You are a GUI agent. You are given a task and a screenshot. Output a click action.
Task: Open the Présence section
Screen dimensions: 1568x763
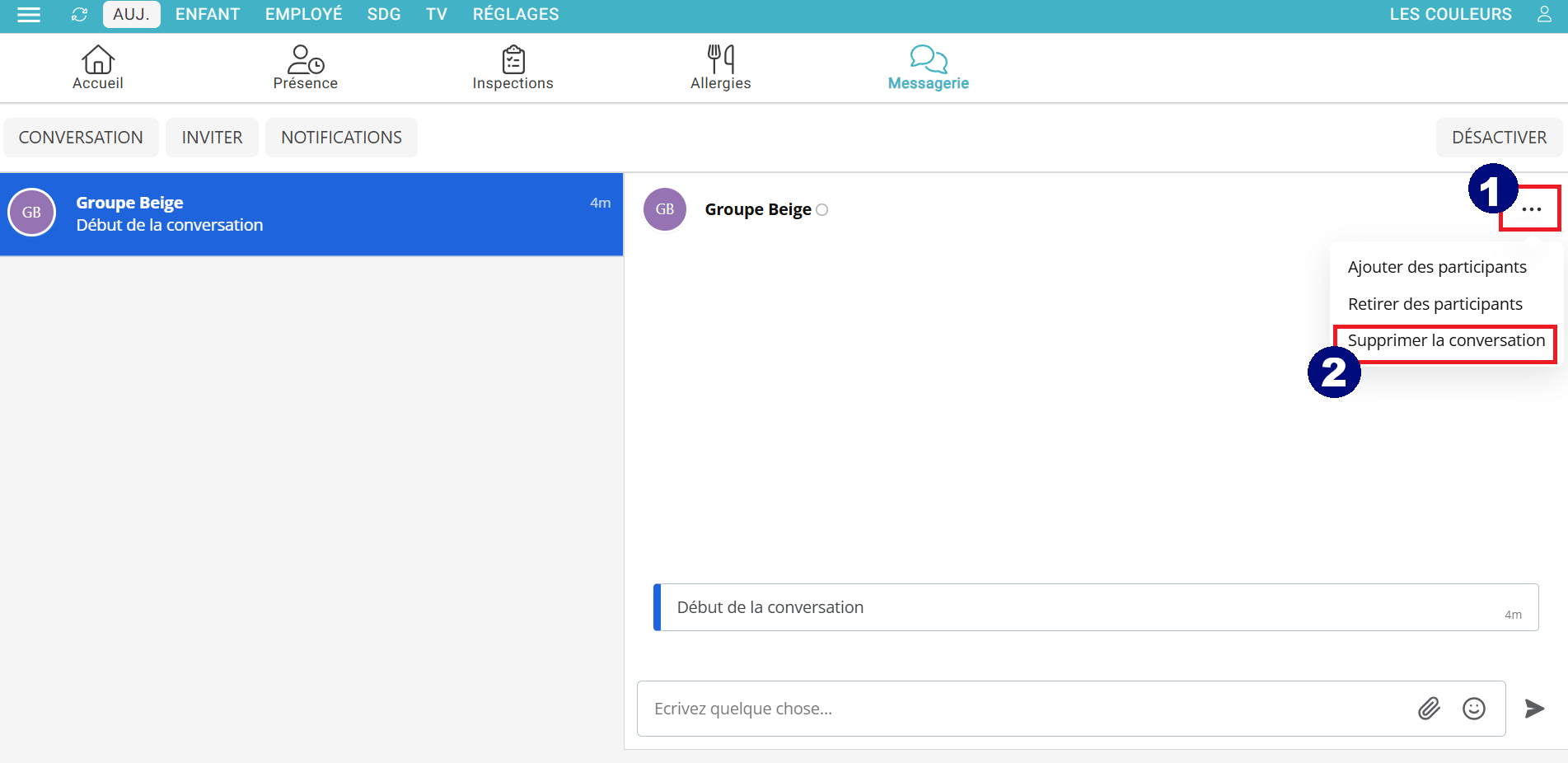305,68
